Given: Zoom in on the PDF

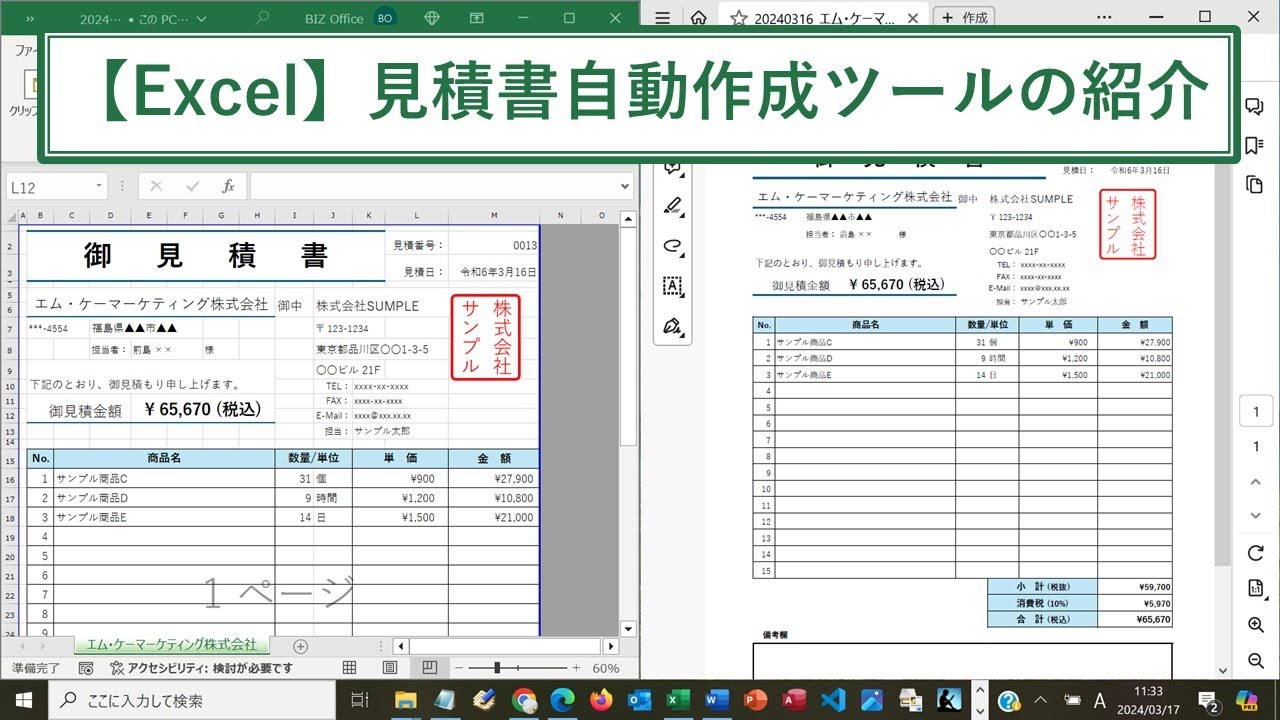Looking at the screenshot, I should pos(1256,624).
